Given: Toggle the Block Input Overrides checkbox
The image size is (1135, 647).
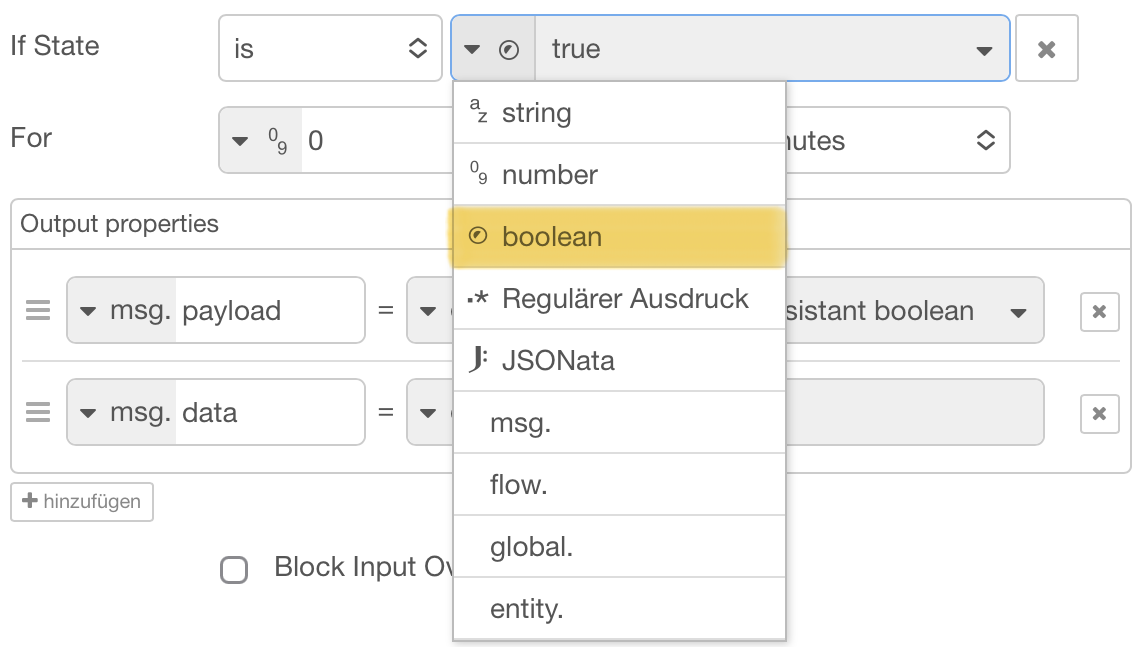Looking at the screenshot, I should point(234,570).
